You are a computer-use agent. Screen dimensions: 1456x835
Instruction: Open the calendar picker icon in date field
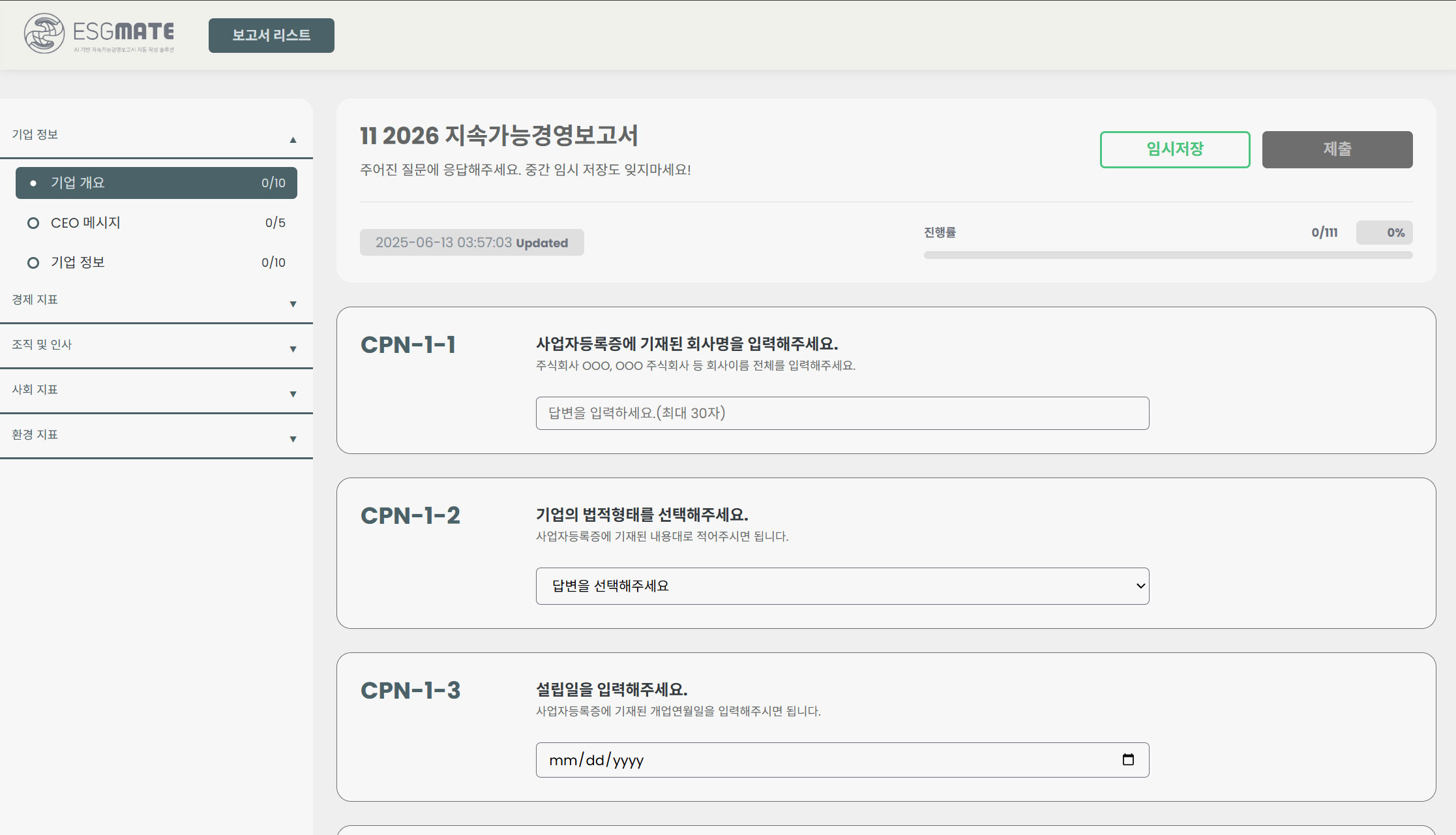1128,759
